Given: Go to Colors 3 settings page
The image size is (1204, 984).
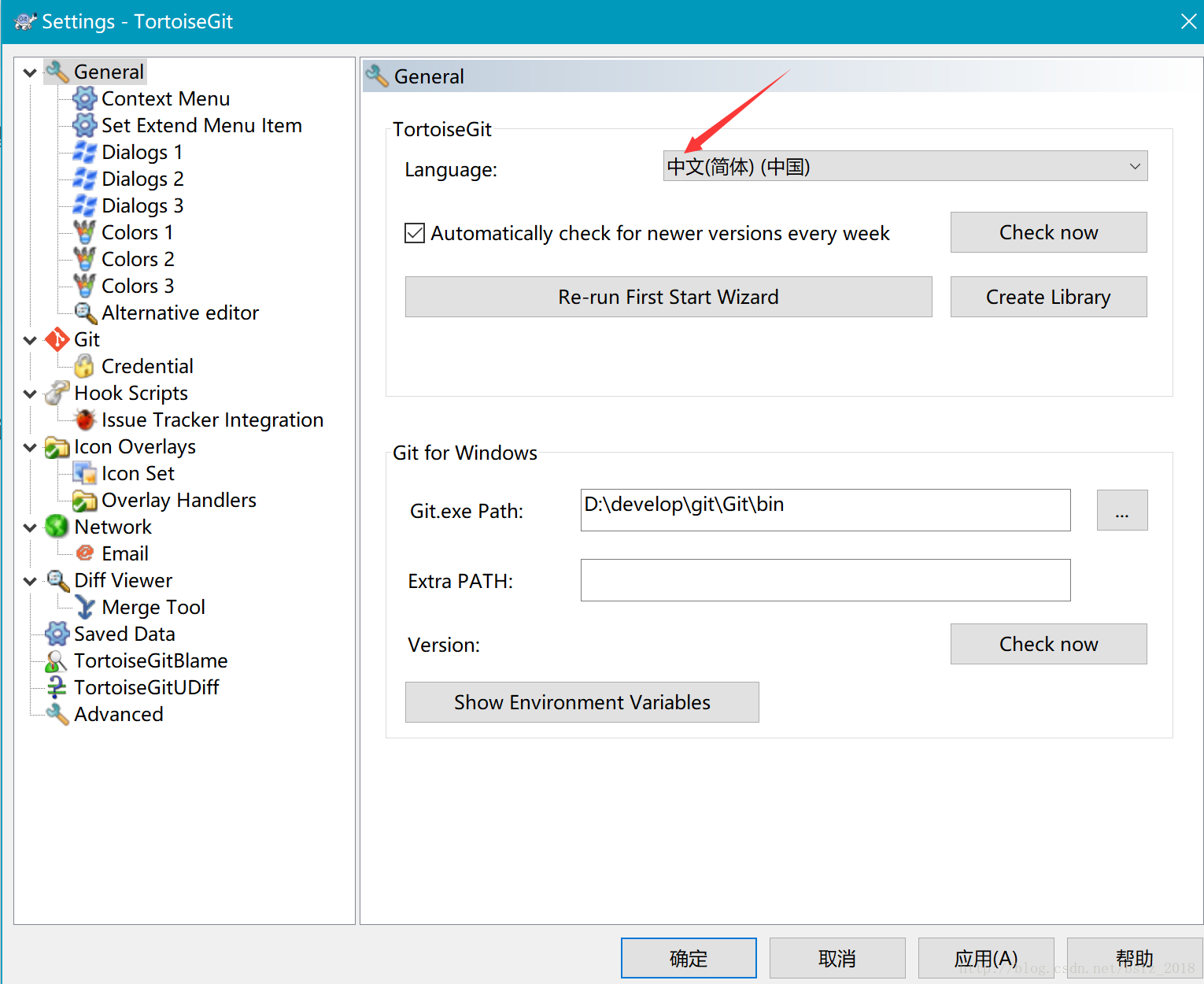Looking at the screenshot, I should 138,286.
